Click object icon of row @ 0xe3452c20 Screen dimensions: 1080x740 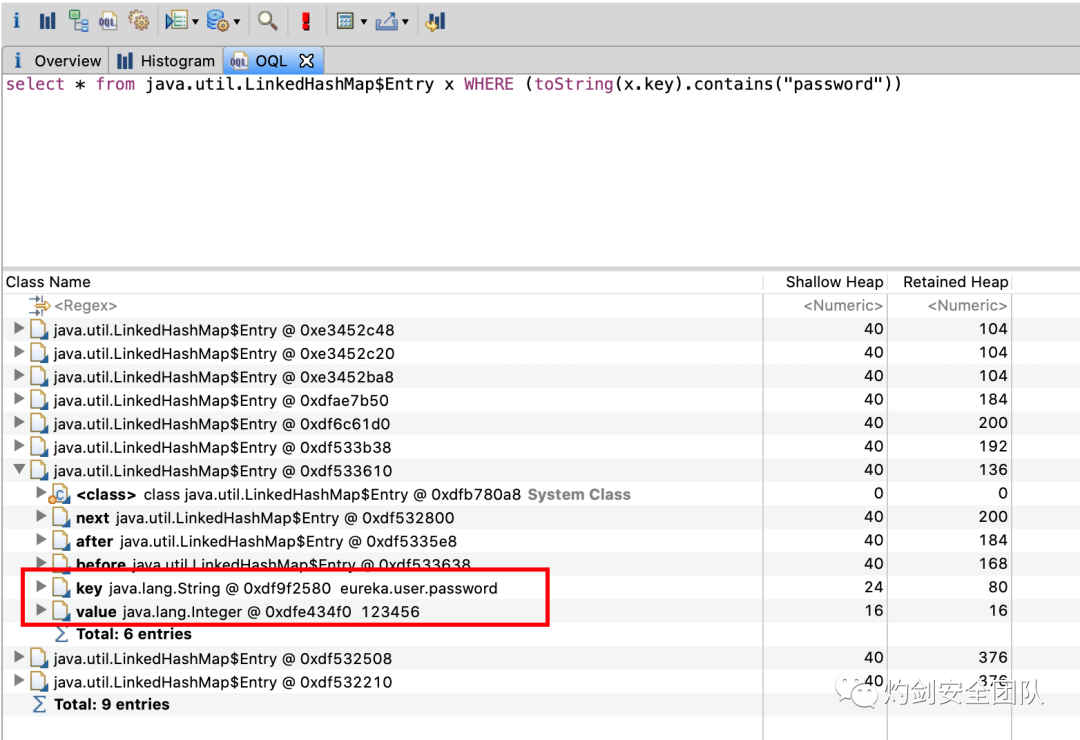(39, 353)
